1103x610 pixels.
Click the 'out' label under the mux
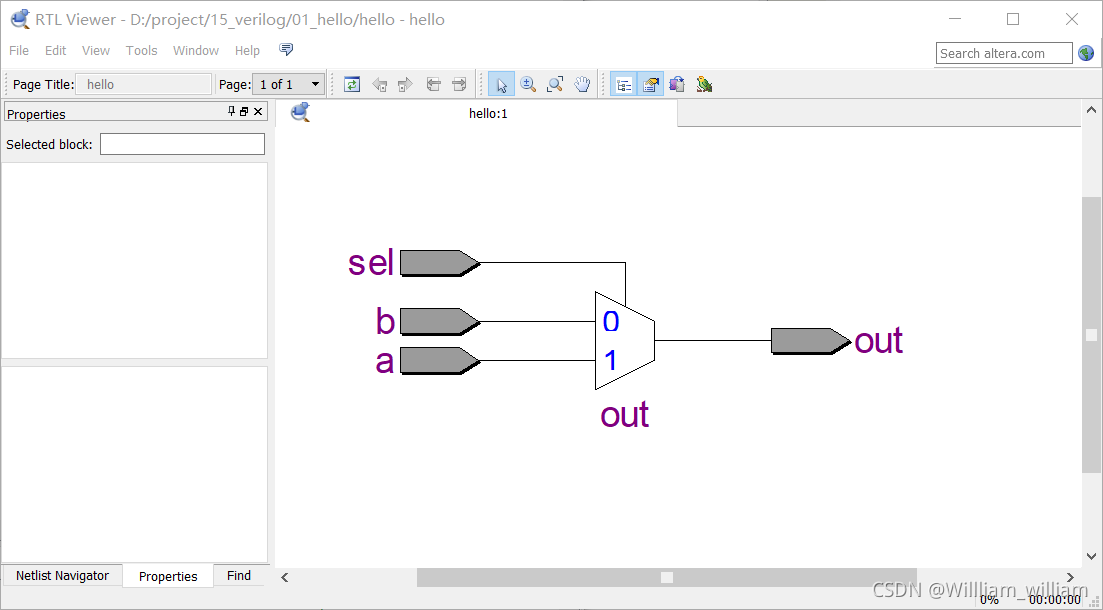coord(625,415)
